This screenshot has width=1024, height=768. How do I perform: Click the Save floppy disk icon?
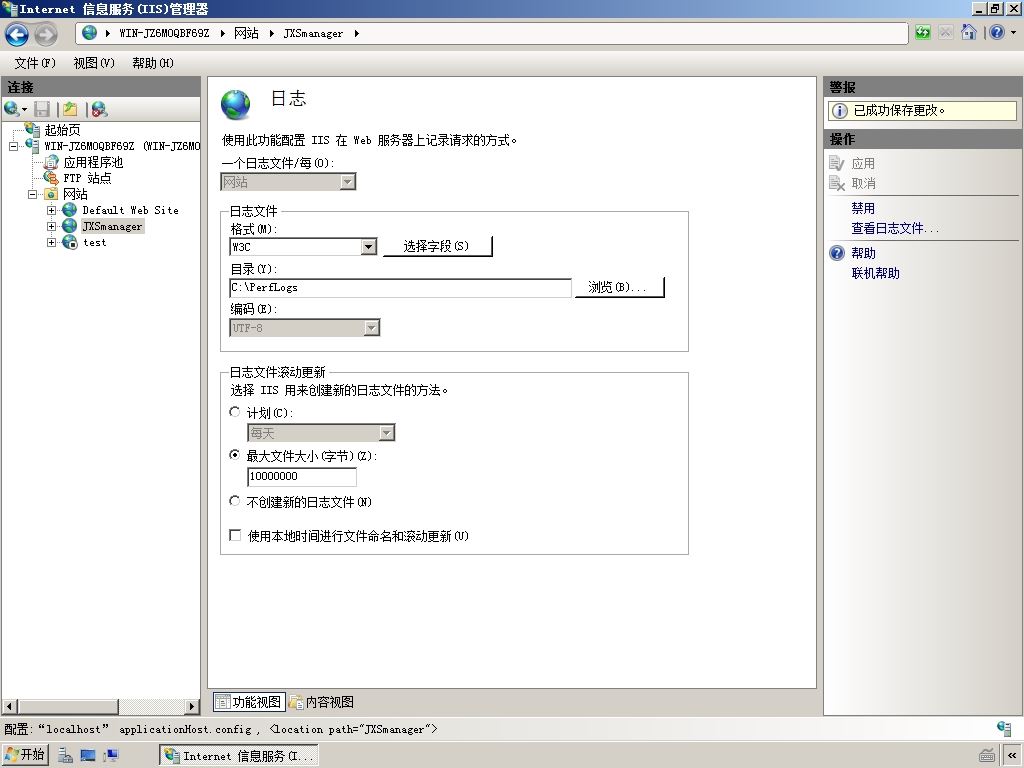[42, 109]
